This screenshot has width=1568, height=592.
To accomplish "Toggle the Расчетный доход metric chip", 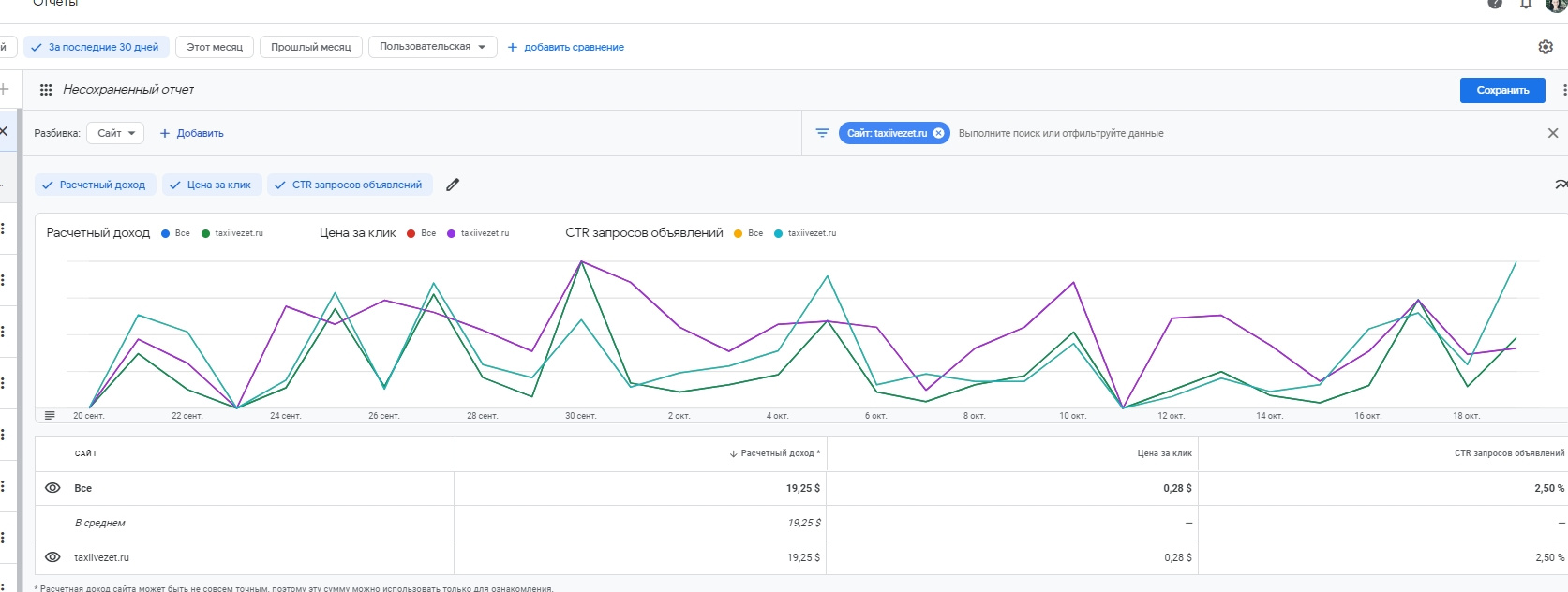I will click(94, 185).
